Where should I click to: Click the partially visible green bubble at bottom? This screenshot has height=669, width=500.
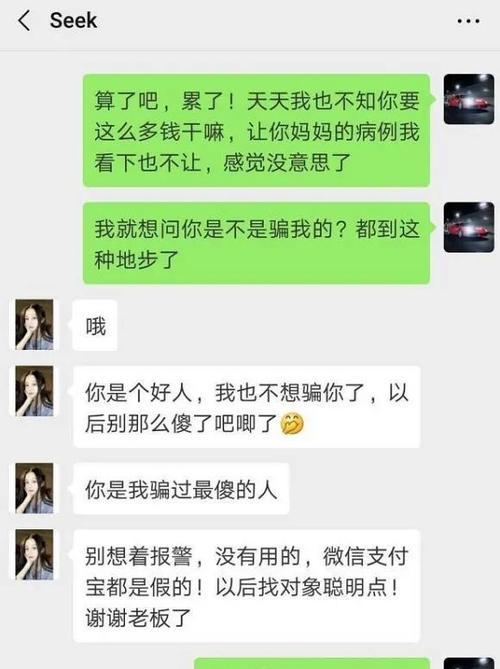(312, 664)
